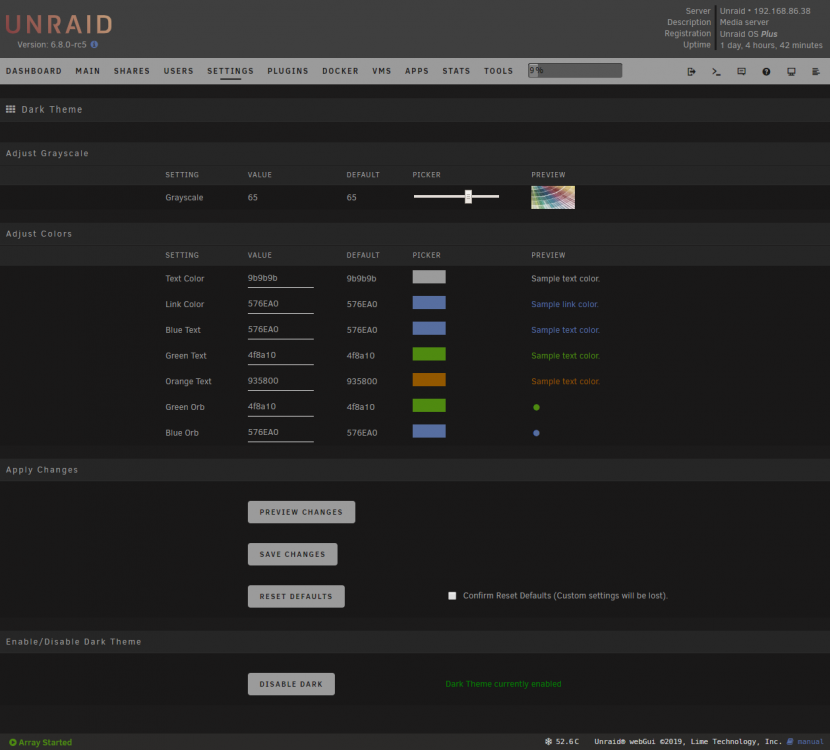830x750 pixels.
Task: Click the Preview Changes button
Action: [x=301, y=512]
